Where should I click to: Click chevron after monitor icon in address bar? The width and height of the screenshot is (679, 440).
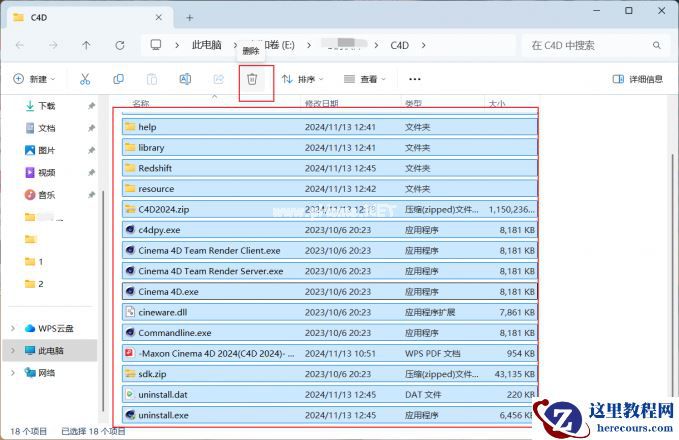177,45
